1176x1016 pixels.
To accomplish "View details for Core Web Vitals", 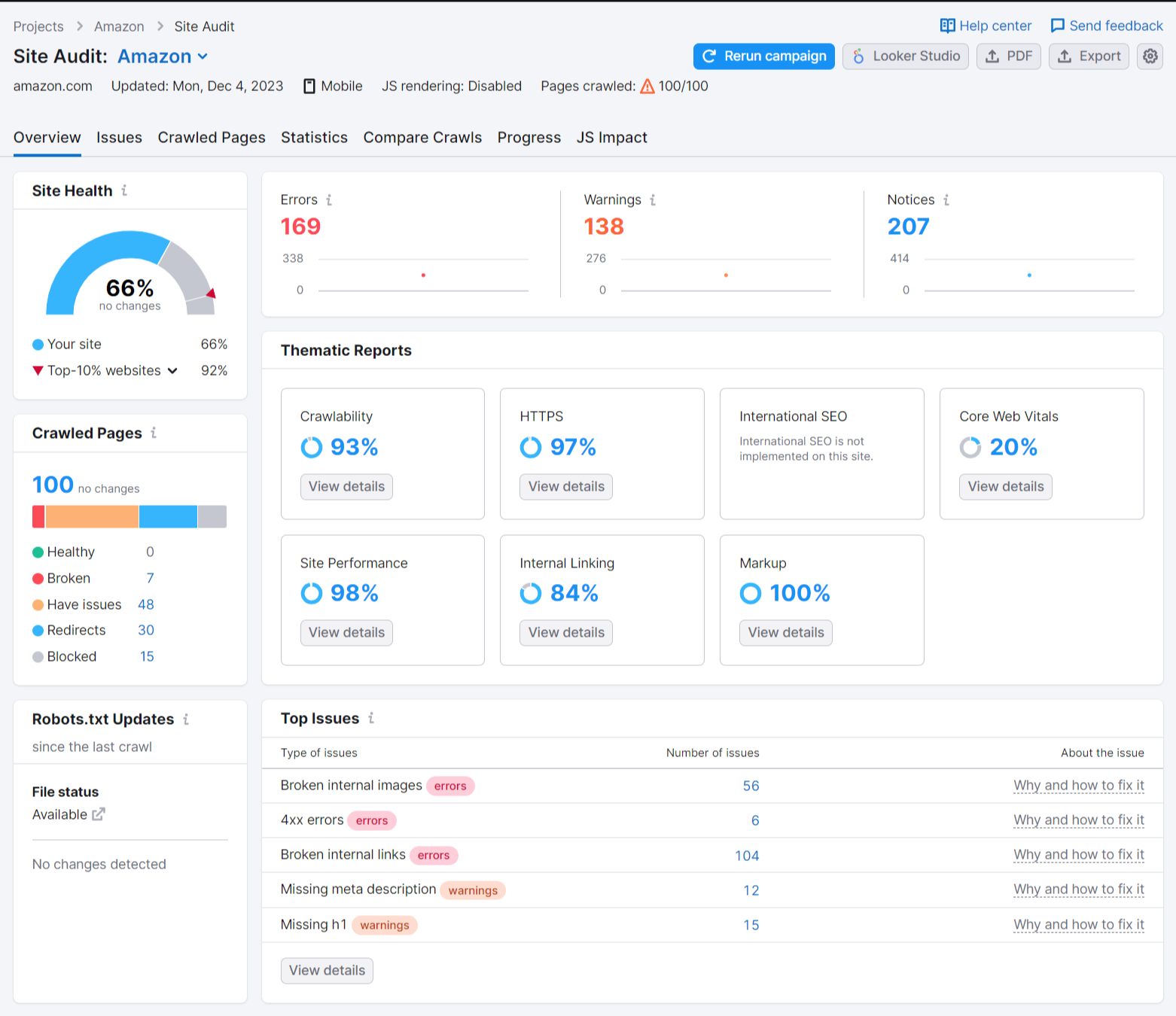I will click(1006, 487).
